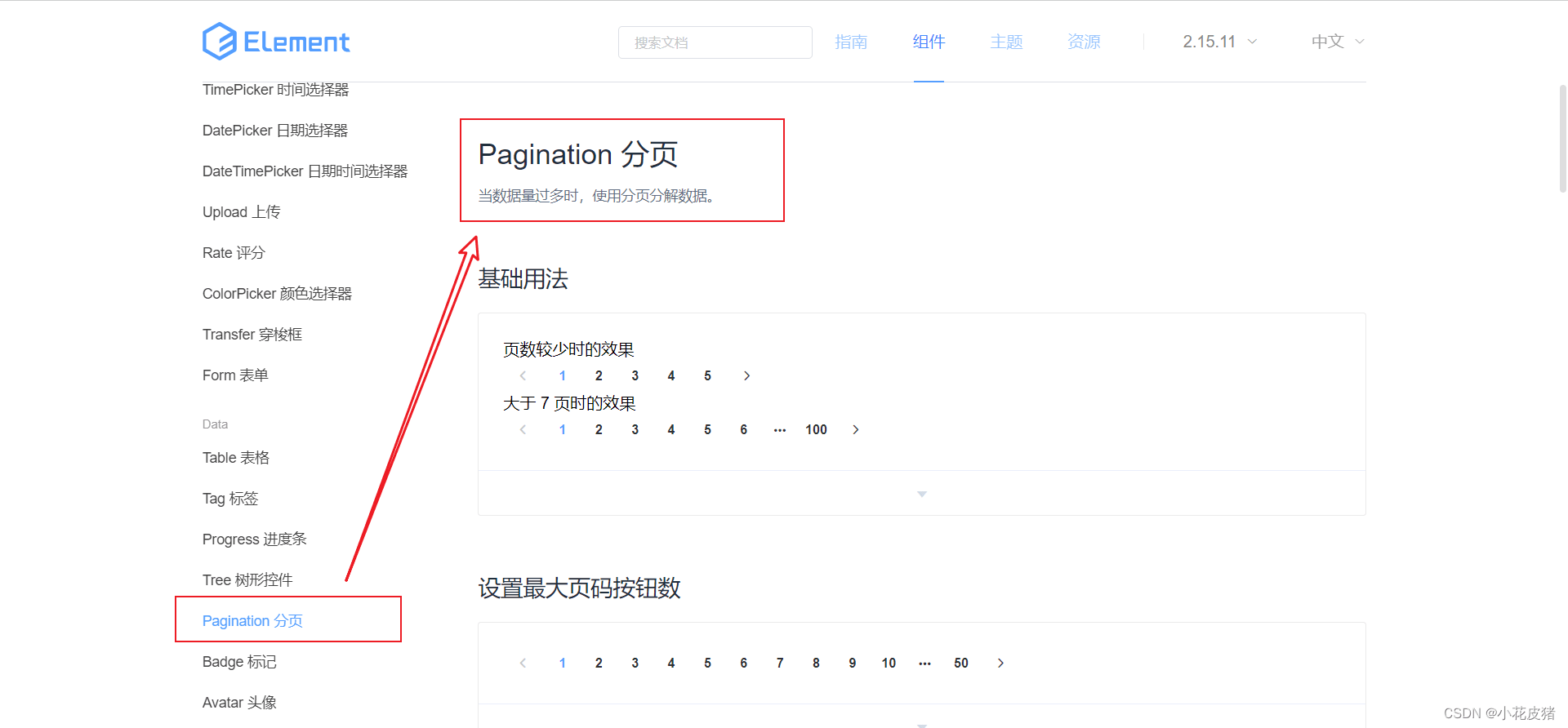Select page 2 in the 50-page pagination
Image resolution: width=1568 pixels, height=728 pixels.
599,663
